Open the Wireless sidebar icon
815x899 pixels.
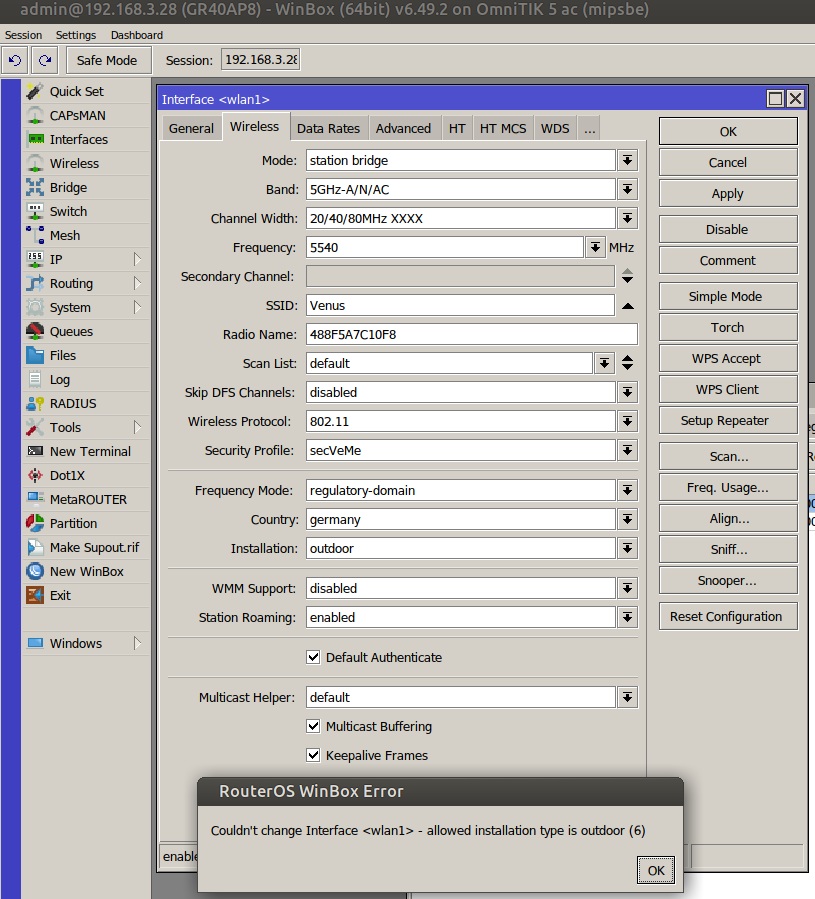[x=35, y=163]
